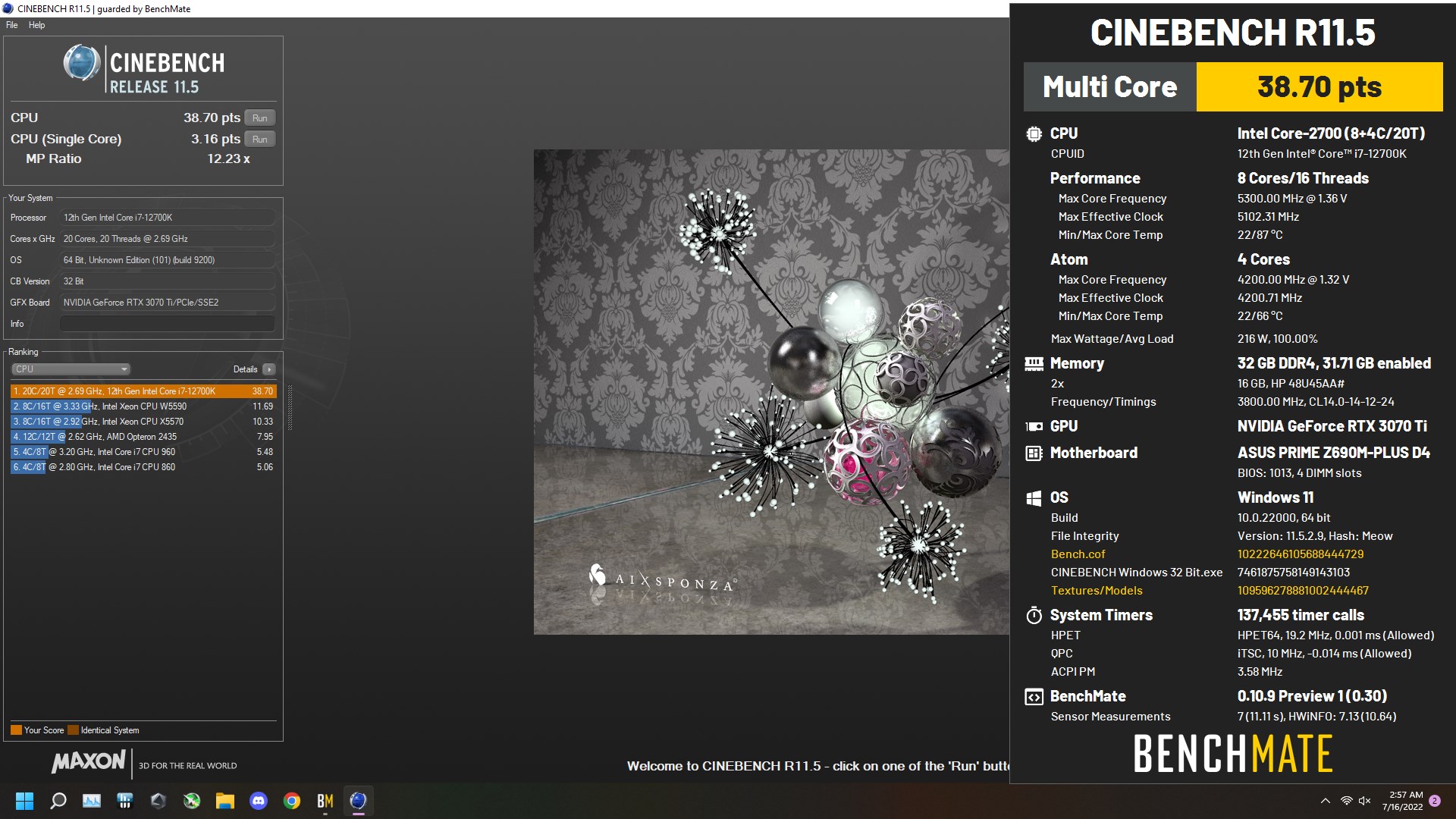Open Discord from taskbar
1456x819 pixels.
click(x=259, y=801)
